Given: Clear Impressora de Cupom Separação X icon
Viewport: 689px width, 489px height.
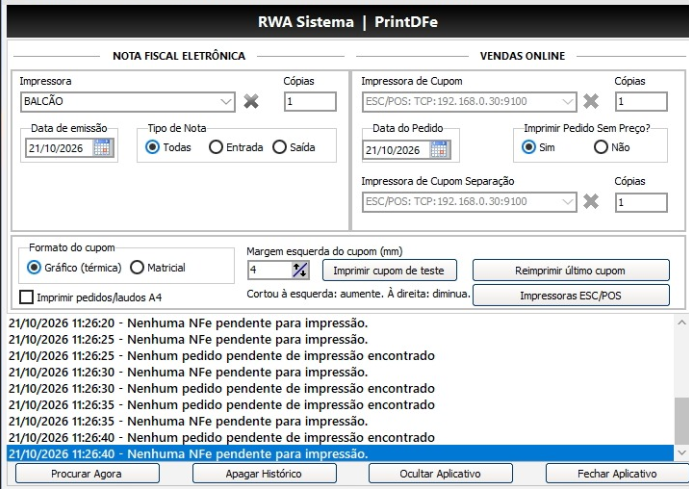Looking at the screenshot, I should click(x=591, y=202).
